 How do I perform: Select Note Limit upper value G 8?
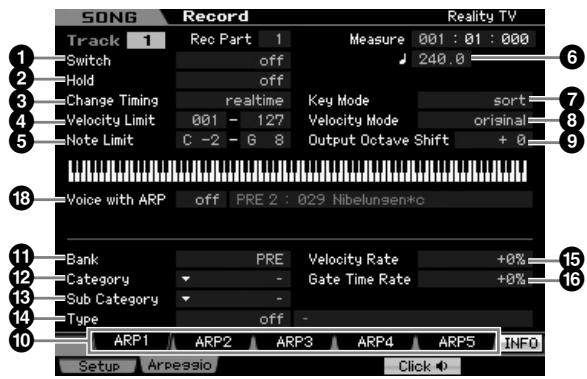tap(265, 140)
